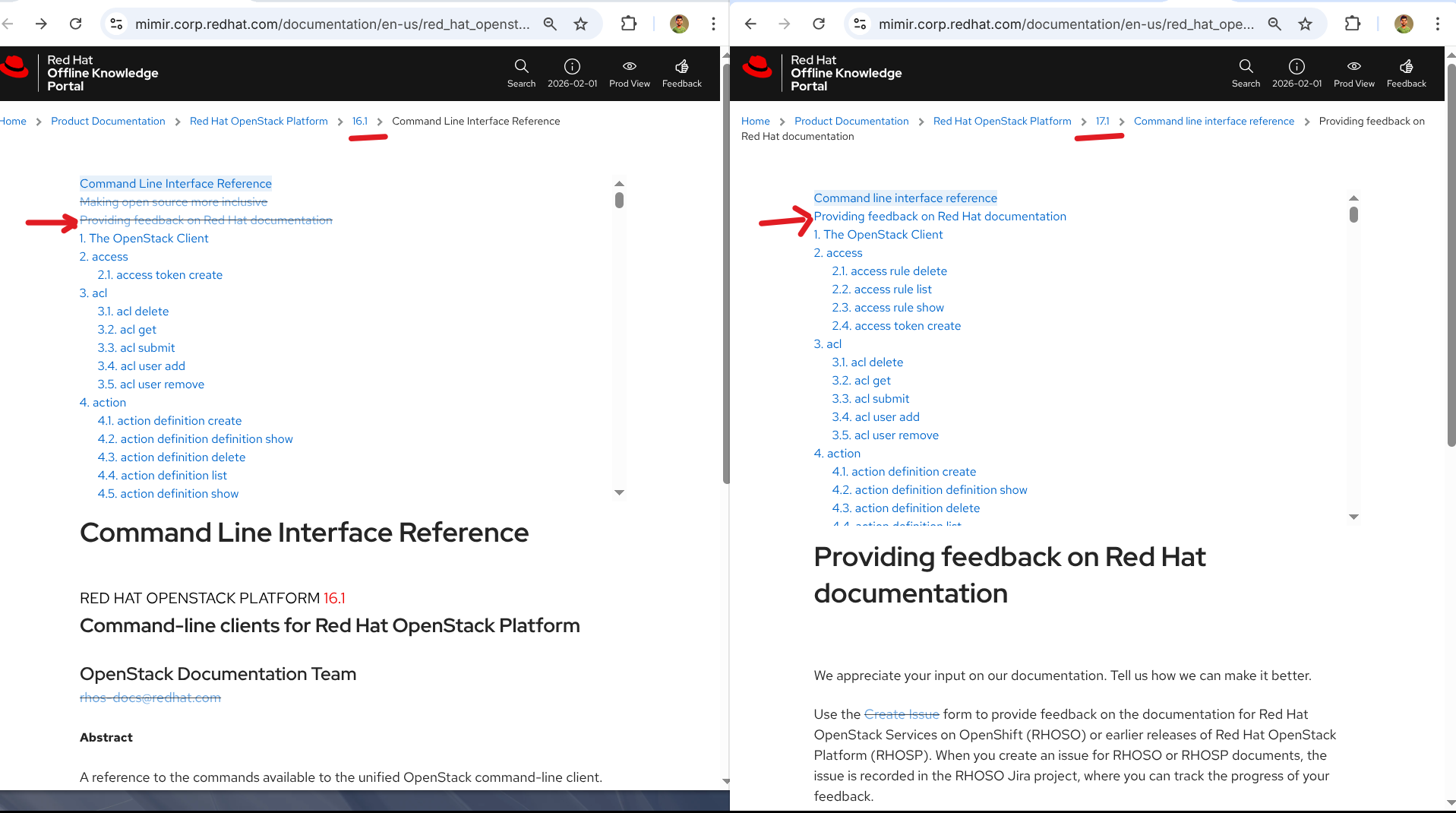Reload the page in the right browser window
Image resolution: width=1456 pixels, height=813 pixels.
click(819, 24)
